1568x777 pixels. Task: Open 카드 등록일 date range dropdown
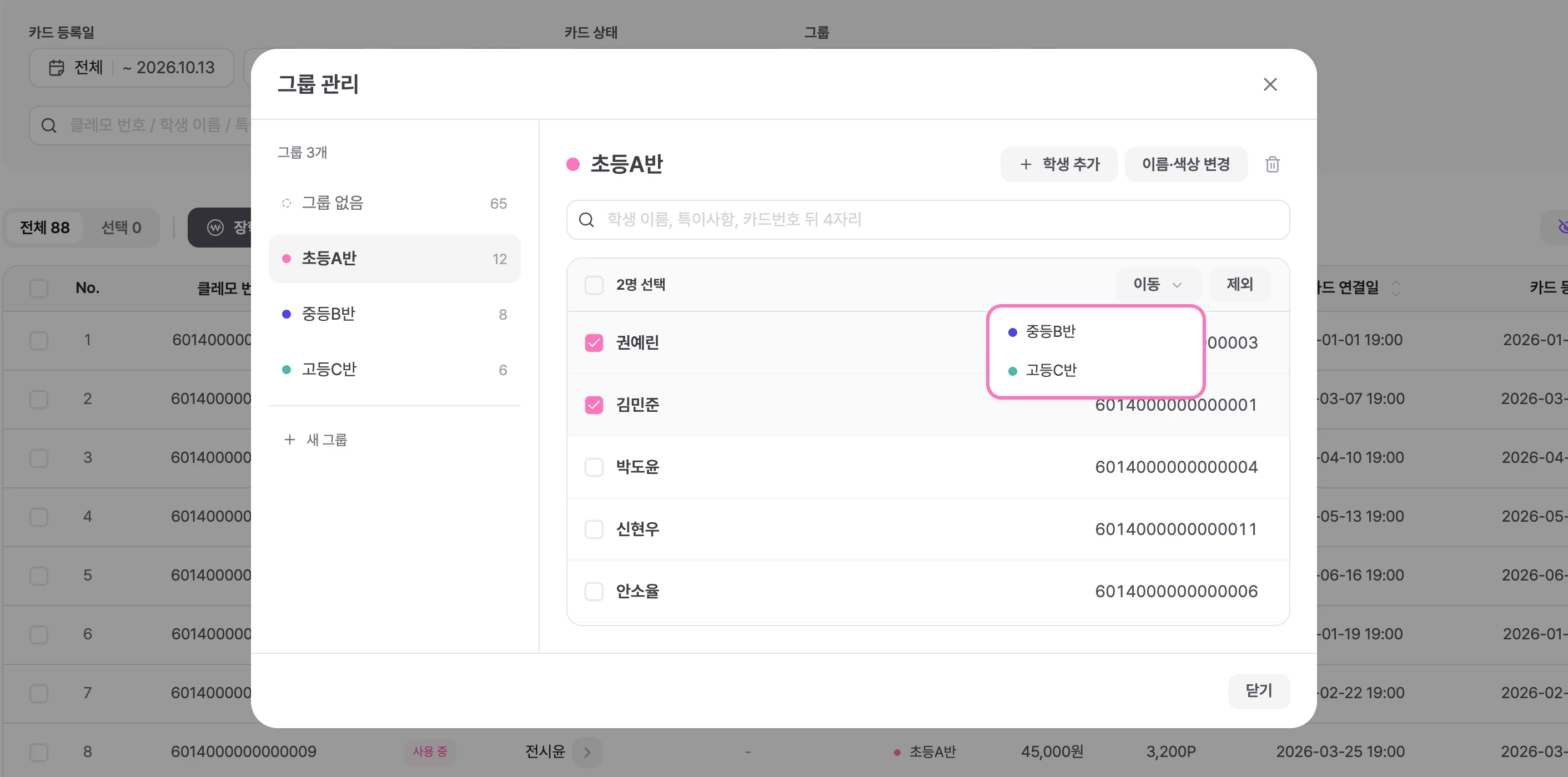[132, 68]
